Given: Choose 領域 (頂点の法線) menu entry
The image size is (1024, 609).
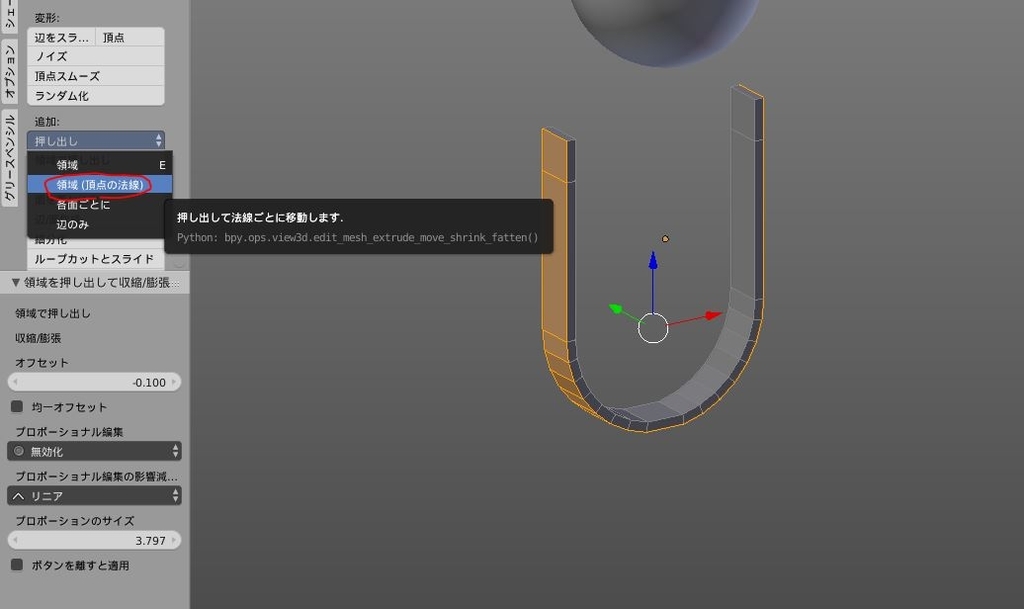Looking at the screenshot, I should (100, 185).
